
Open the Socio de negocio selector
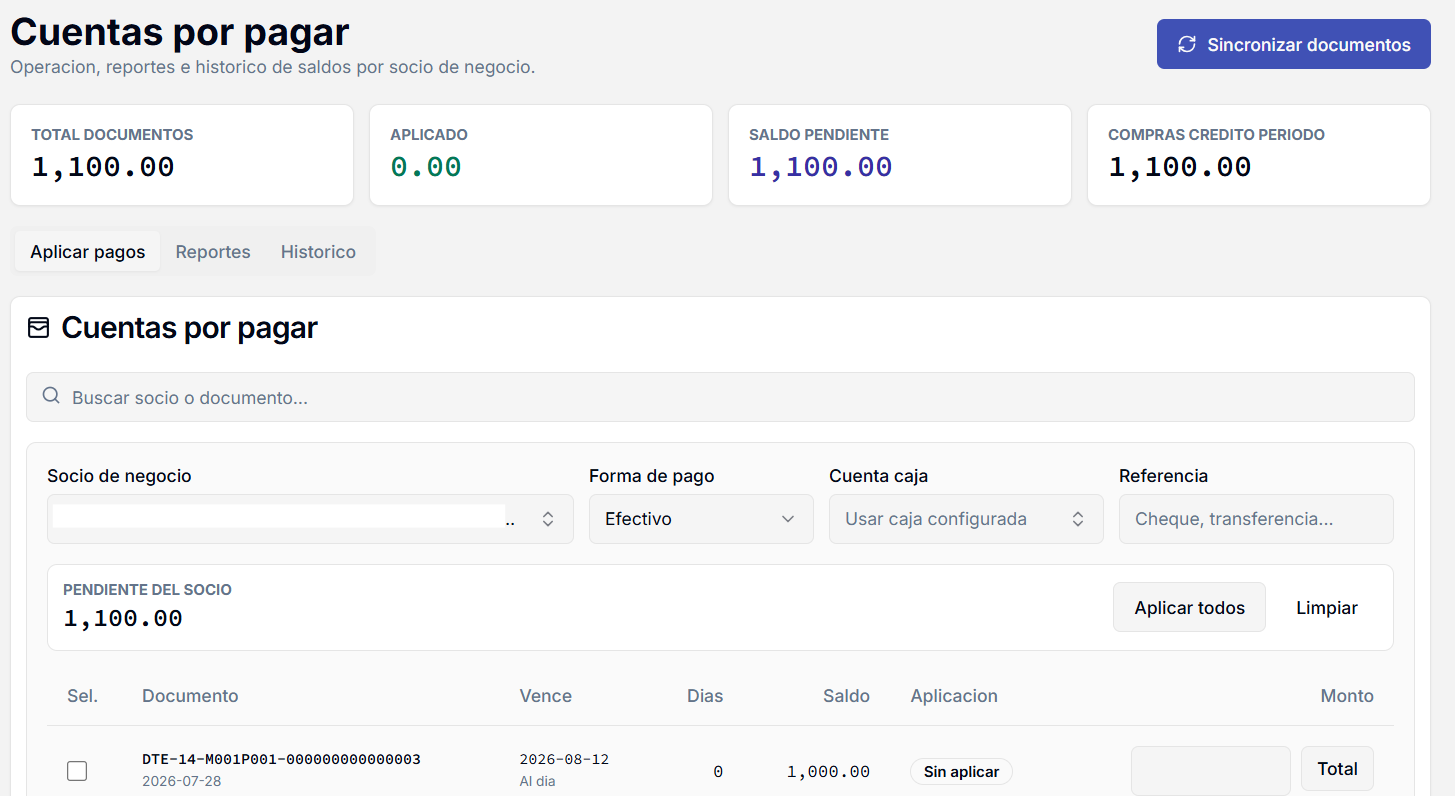[310, 519]
